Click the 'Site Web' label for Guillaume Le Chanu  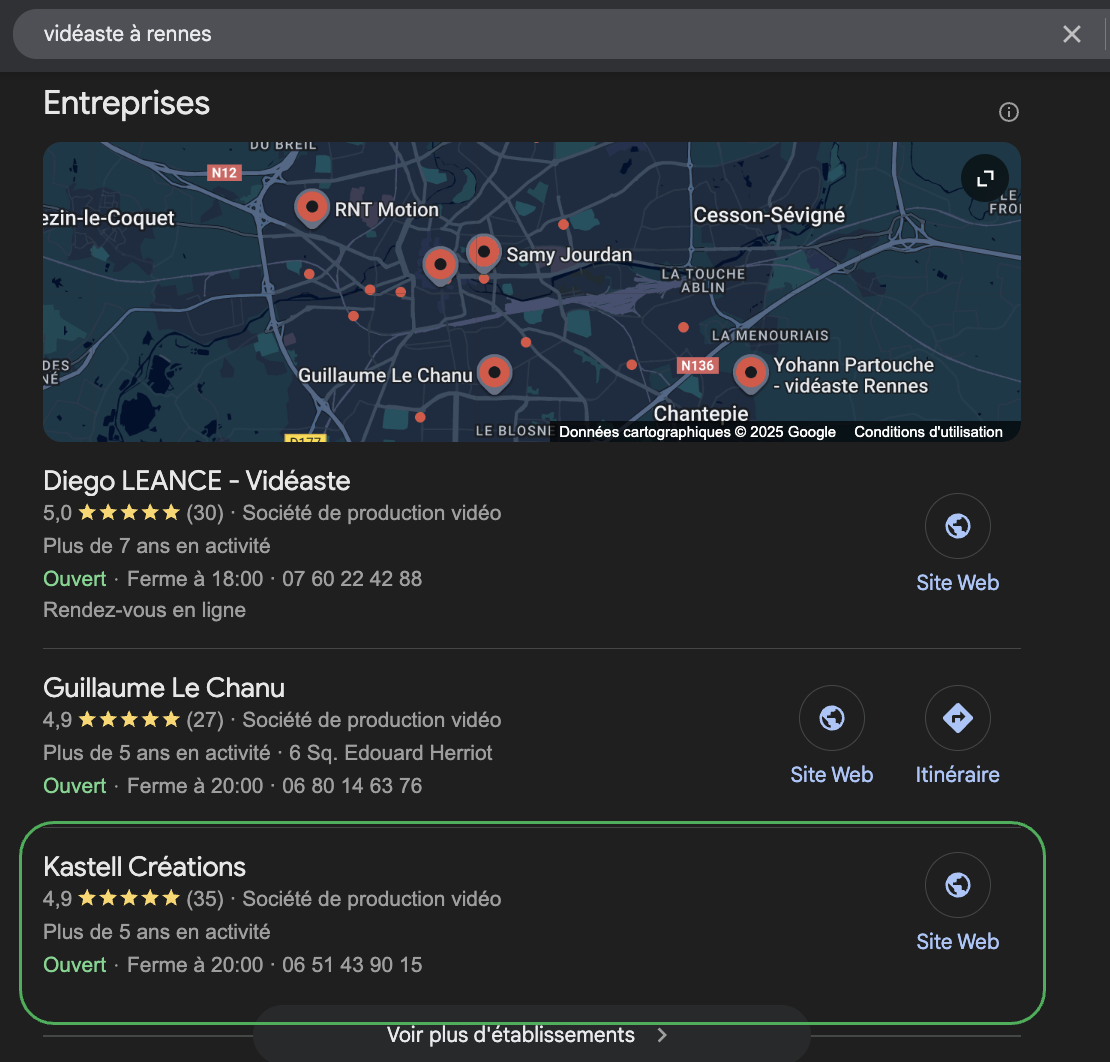[831, 775]
